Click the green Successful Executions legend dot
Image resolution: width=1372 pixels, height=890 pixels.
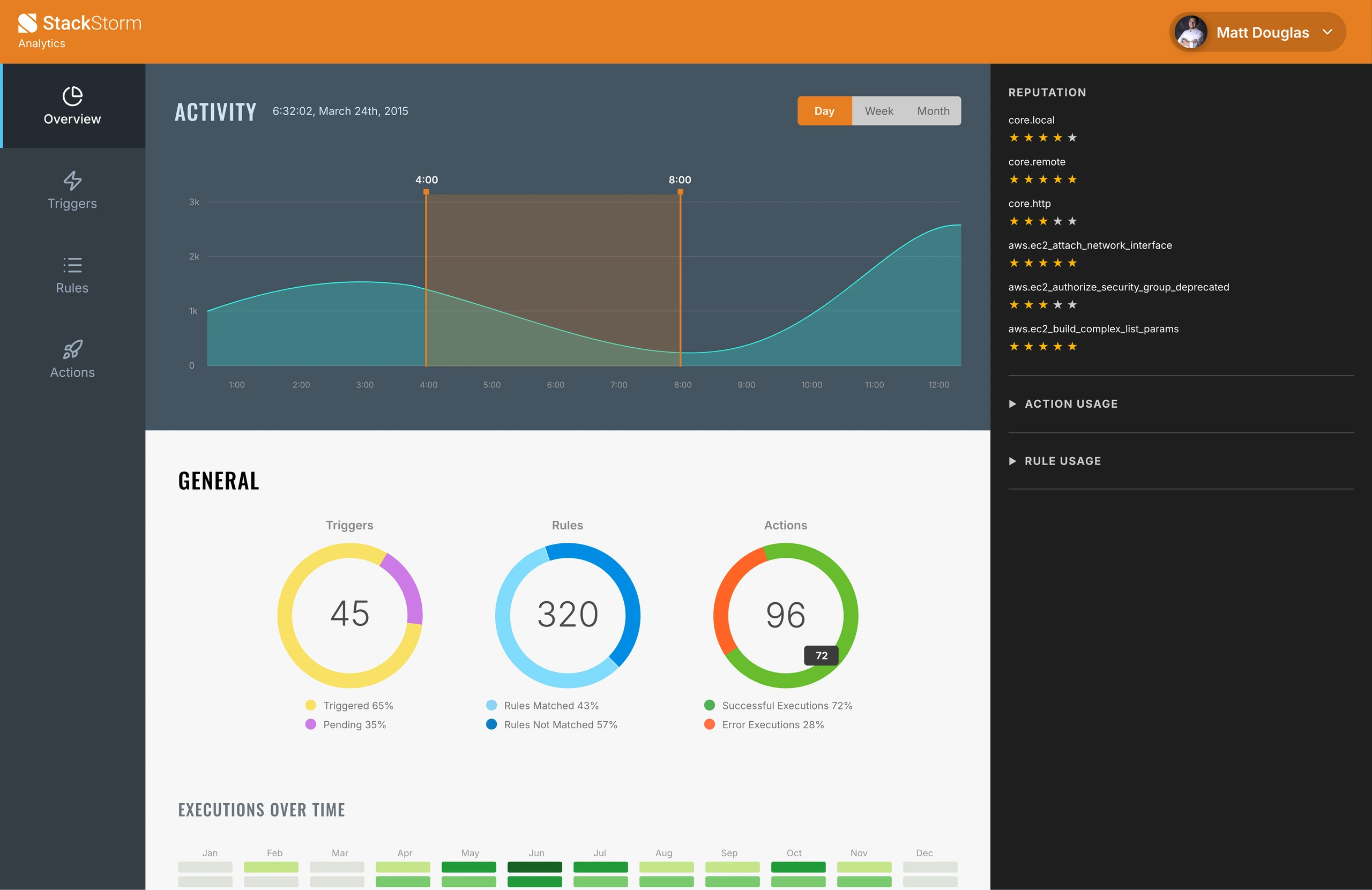710,705
